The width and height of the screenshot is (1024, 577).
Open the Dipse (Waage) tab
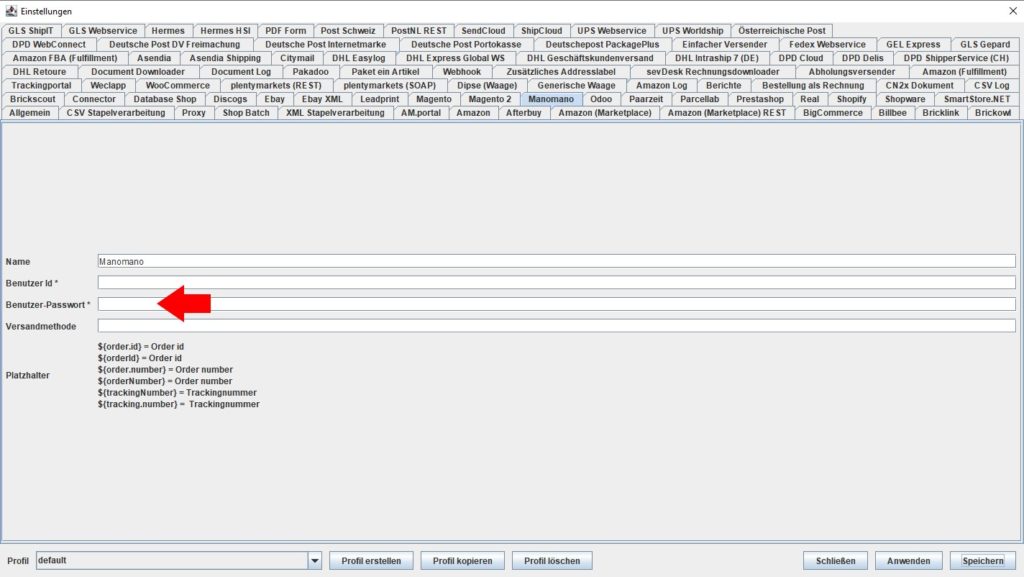(487, 86)
